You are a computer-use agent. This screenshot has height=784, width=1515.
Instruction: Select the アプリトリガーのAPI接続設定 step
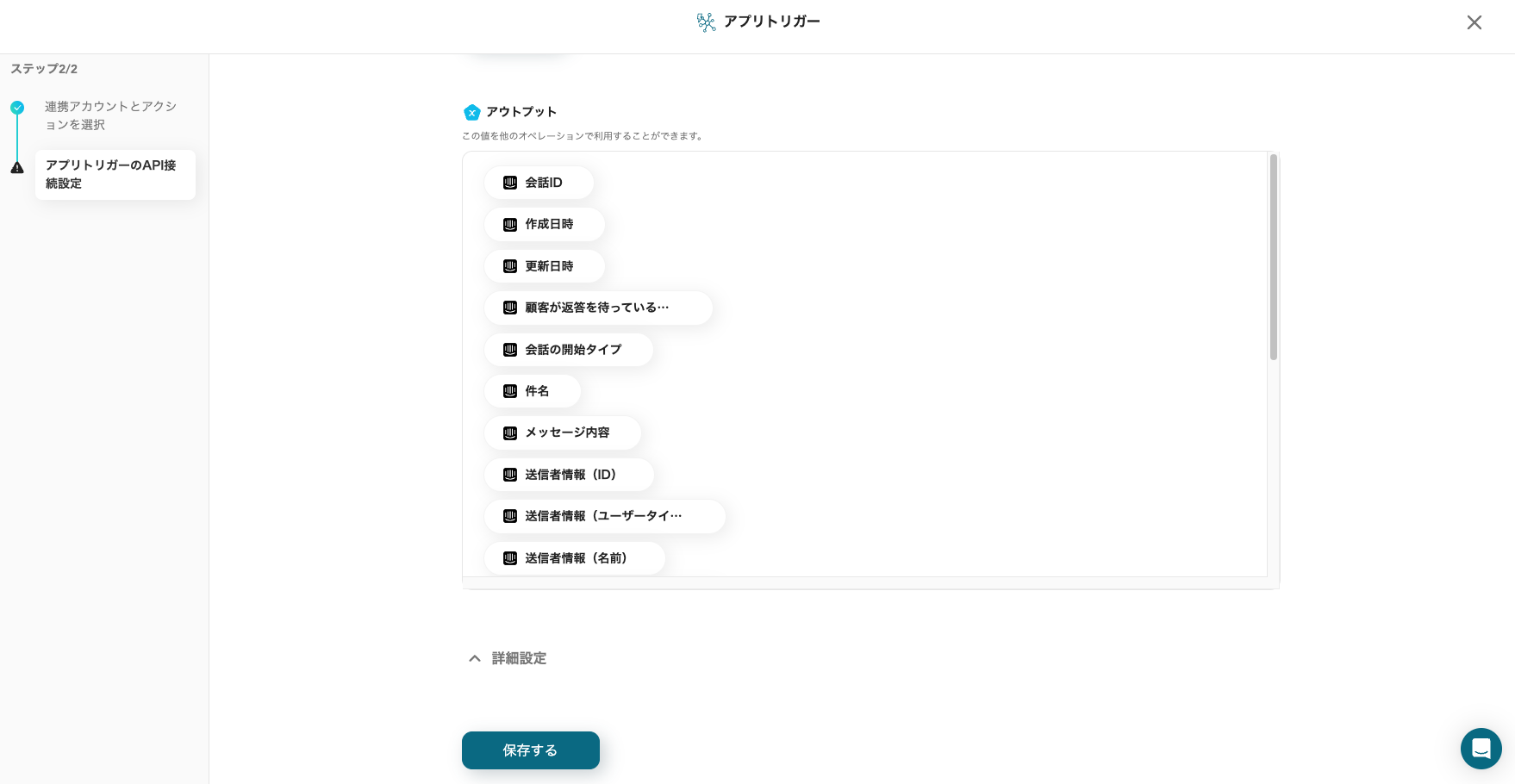pos(115,174)
